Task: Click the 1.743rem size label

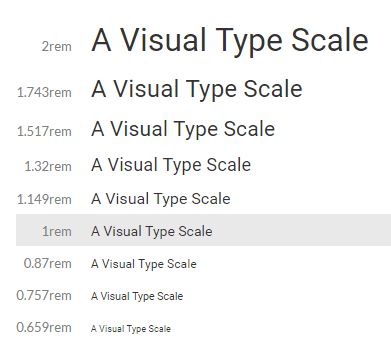Action: click(44, 92)
